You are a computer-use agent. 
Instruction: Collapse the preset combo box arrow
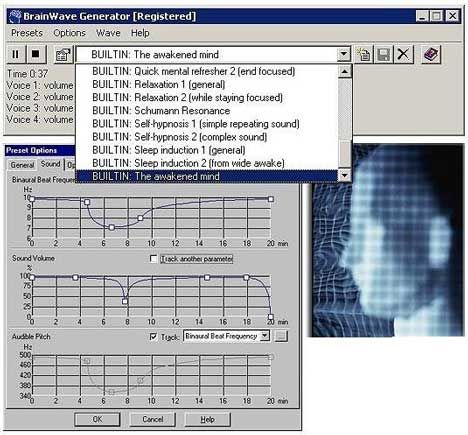click(x=343, y=54)
